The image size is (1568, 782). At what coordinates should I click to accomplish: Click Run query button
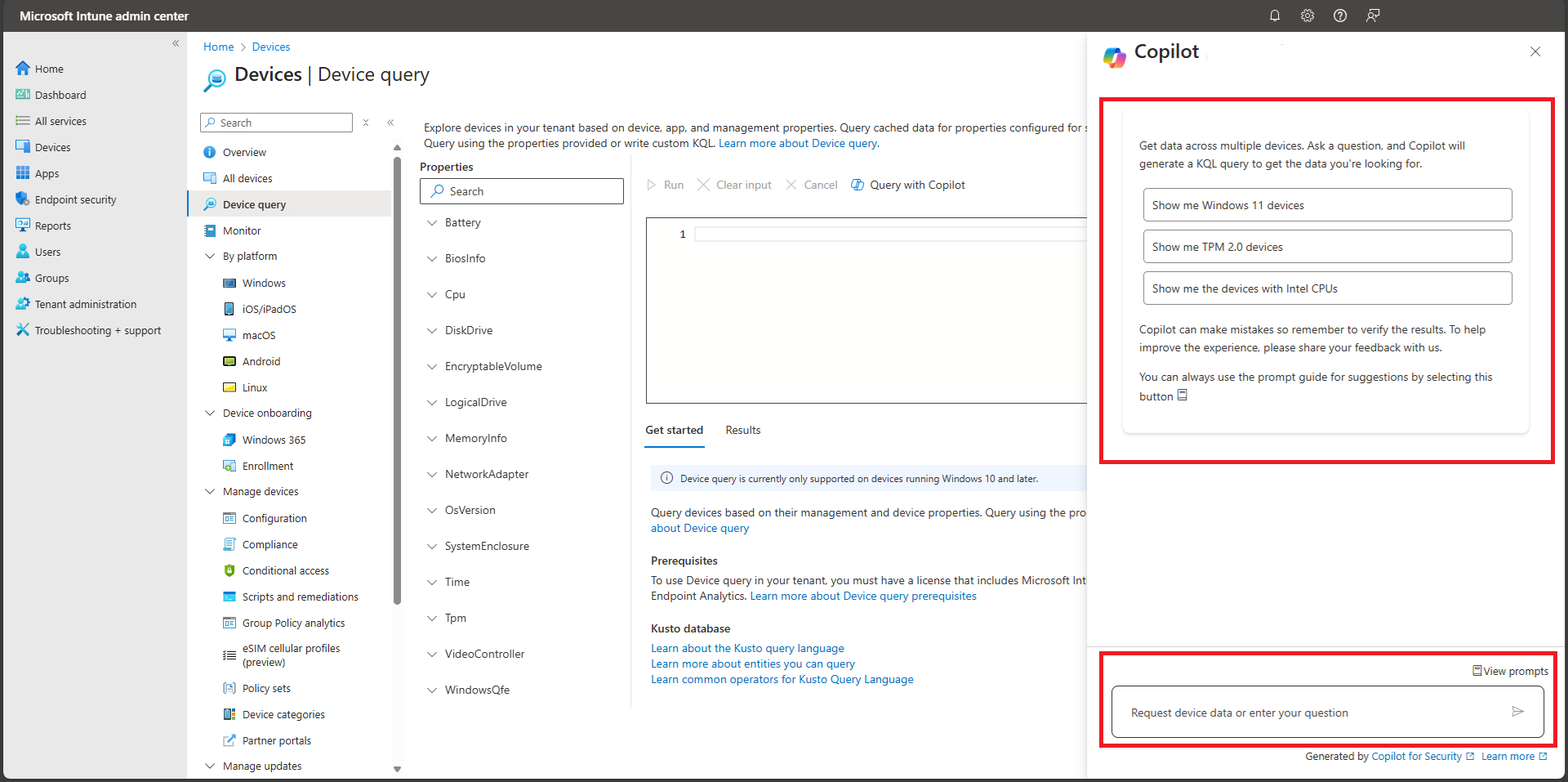pyautogui.click(x=665, y=185)
